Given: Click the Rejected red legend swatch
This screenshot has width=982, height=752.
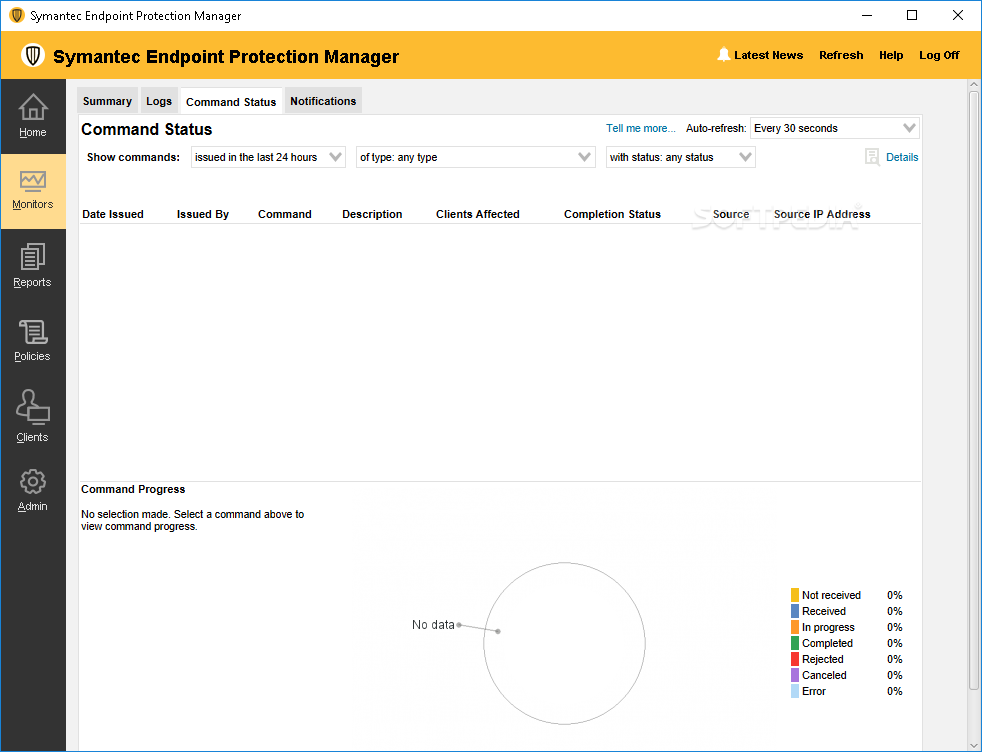Looking at the screenshot, I should 795,659.
